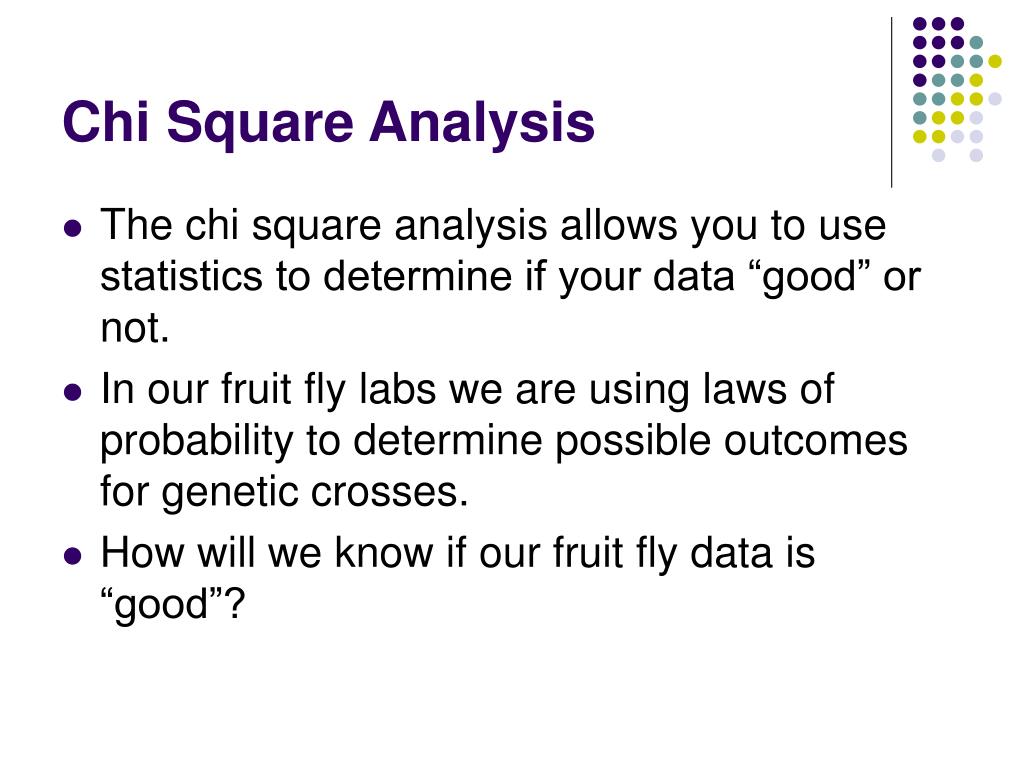The width and height of the screenshot is (1024, 768).
Task: Select the bullet marker before "In our fruit"
Action: [x=73, y=392]
